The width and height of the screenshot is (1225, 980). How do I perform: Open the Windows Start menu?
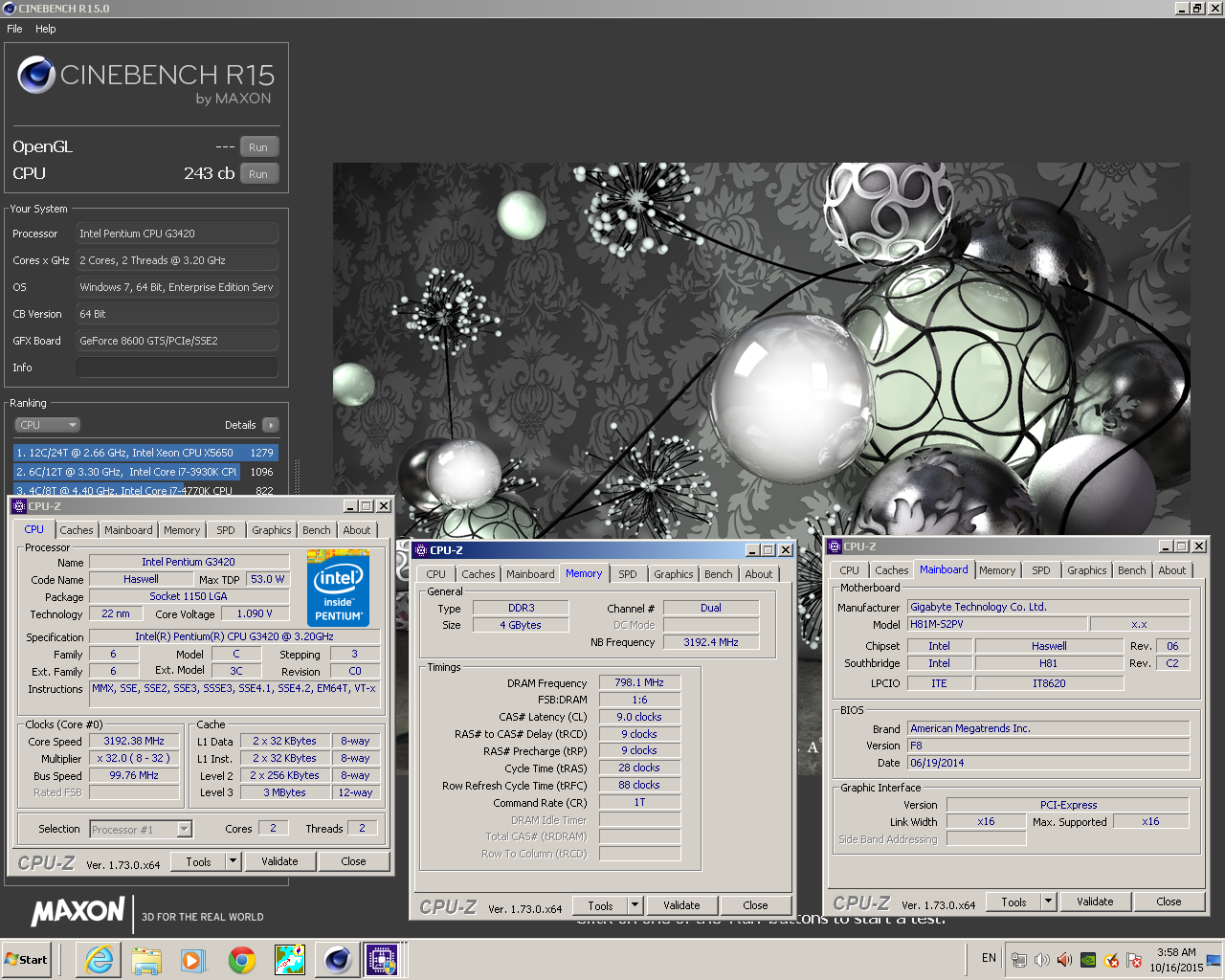click(27, 959)
